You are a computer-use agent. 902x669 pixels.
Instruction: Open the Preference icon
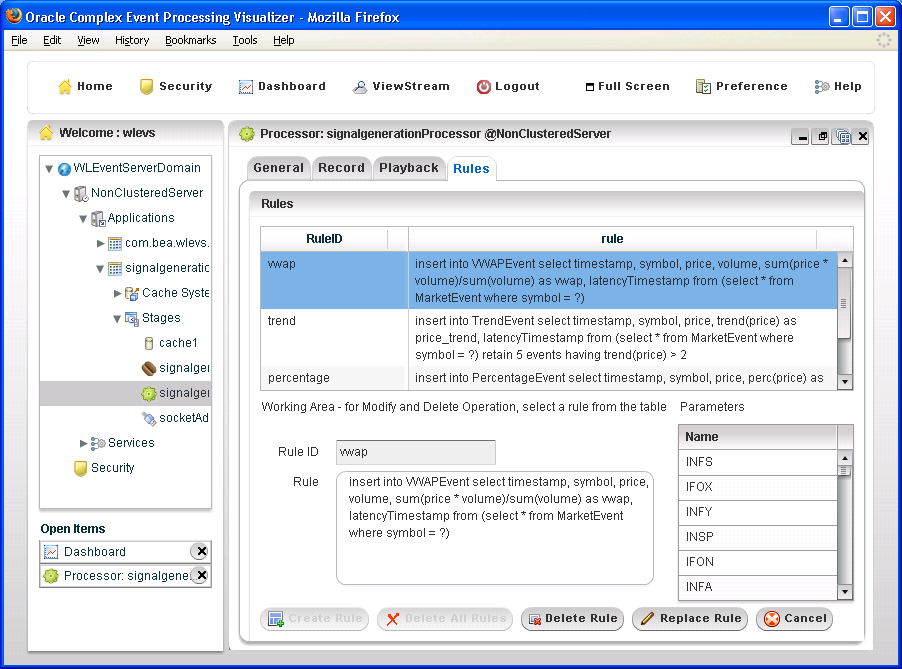coord(703,87)
